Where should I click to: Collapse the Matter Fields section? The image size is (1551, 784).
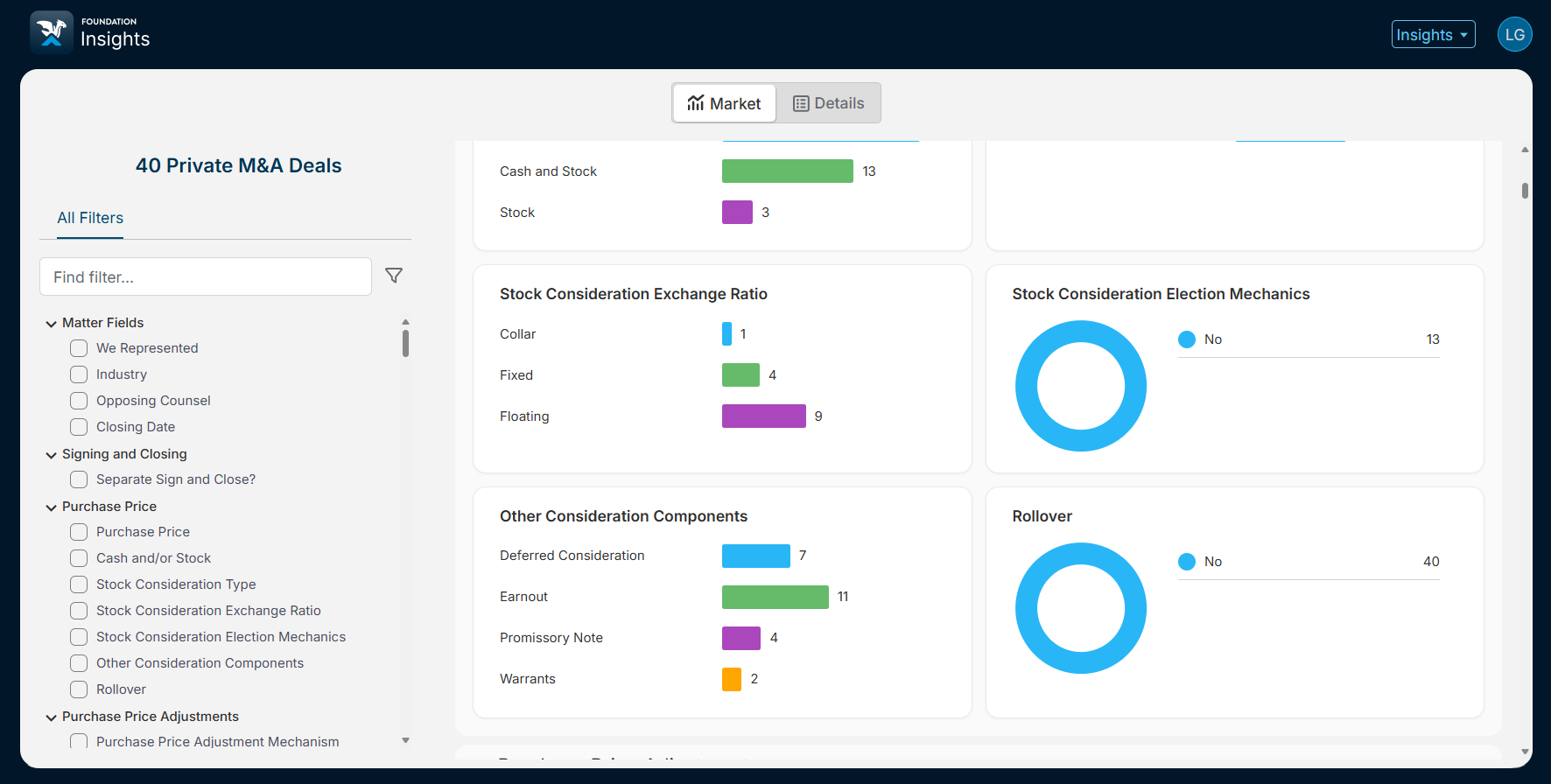(52, 324)
